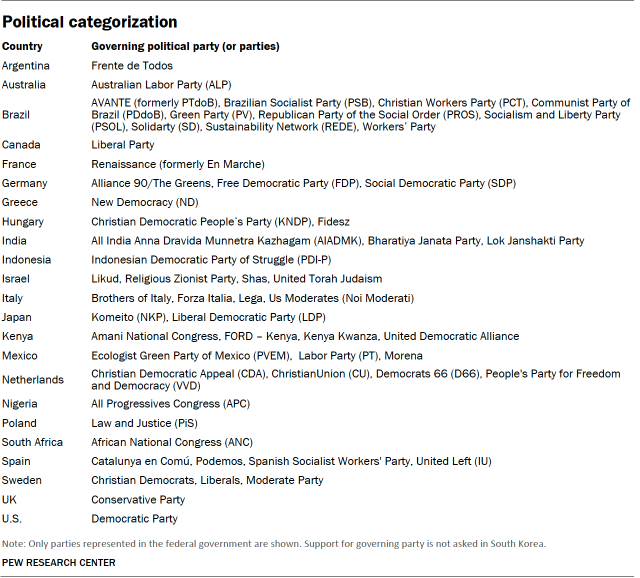This screenshot has width=640, height=578.
Task: Click "African National Congress (ANC)" text
Action: (172, 442)
